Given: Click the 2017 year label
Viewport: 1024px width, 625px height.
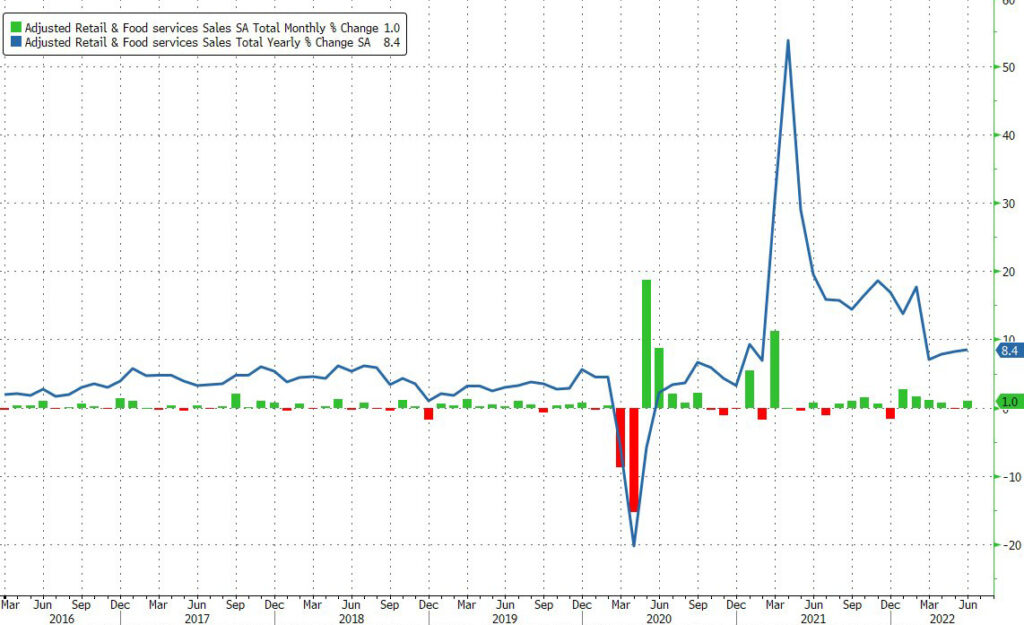Looking at the screenshot, I should [198, 618].
